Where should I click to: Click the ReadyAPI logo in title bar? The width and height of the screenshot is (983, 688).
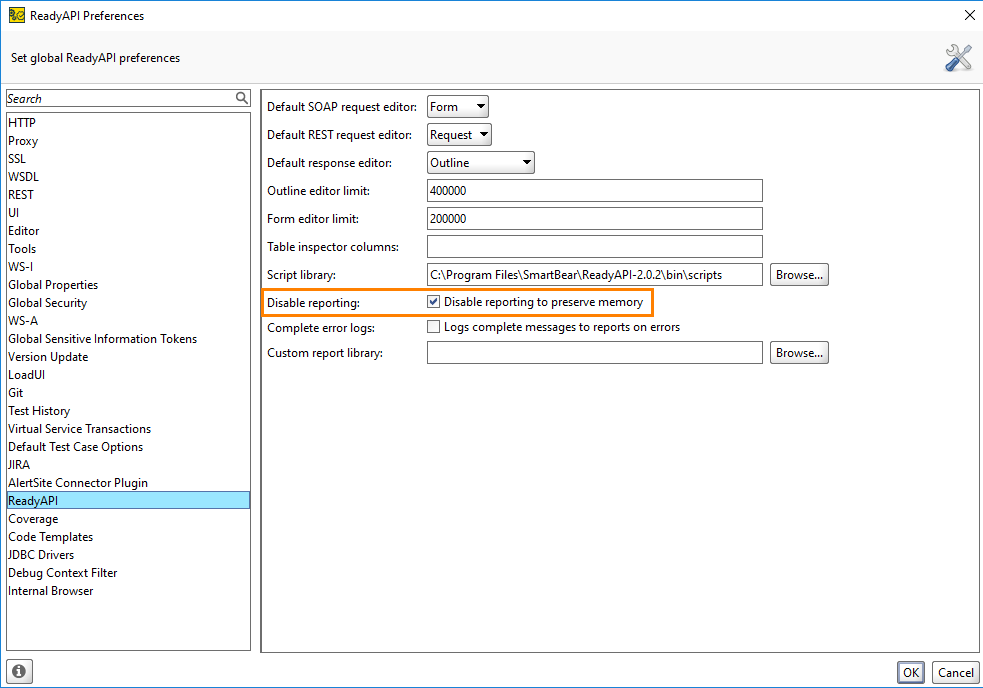pyautogui.click(x=16, y=15)
